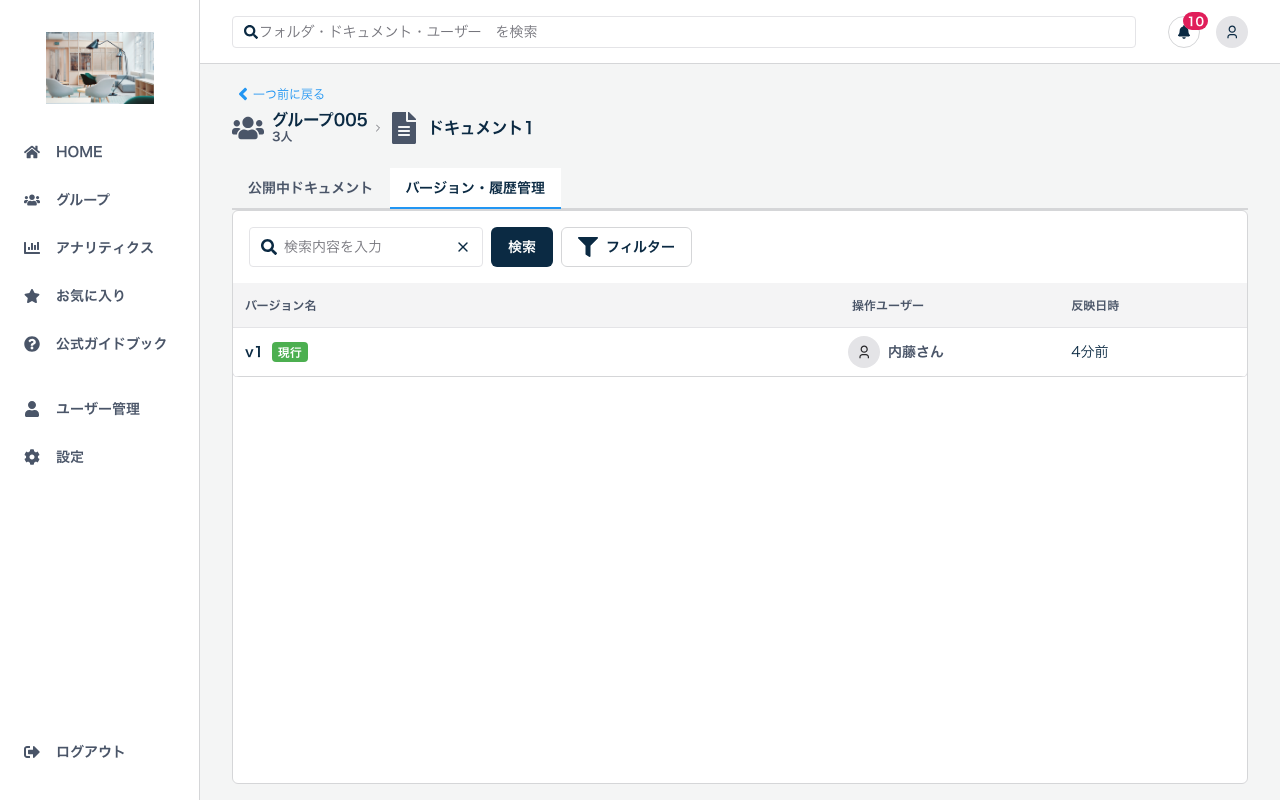Open the notifications bell icon

click(x=1183, y=32)
